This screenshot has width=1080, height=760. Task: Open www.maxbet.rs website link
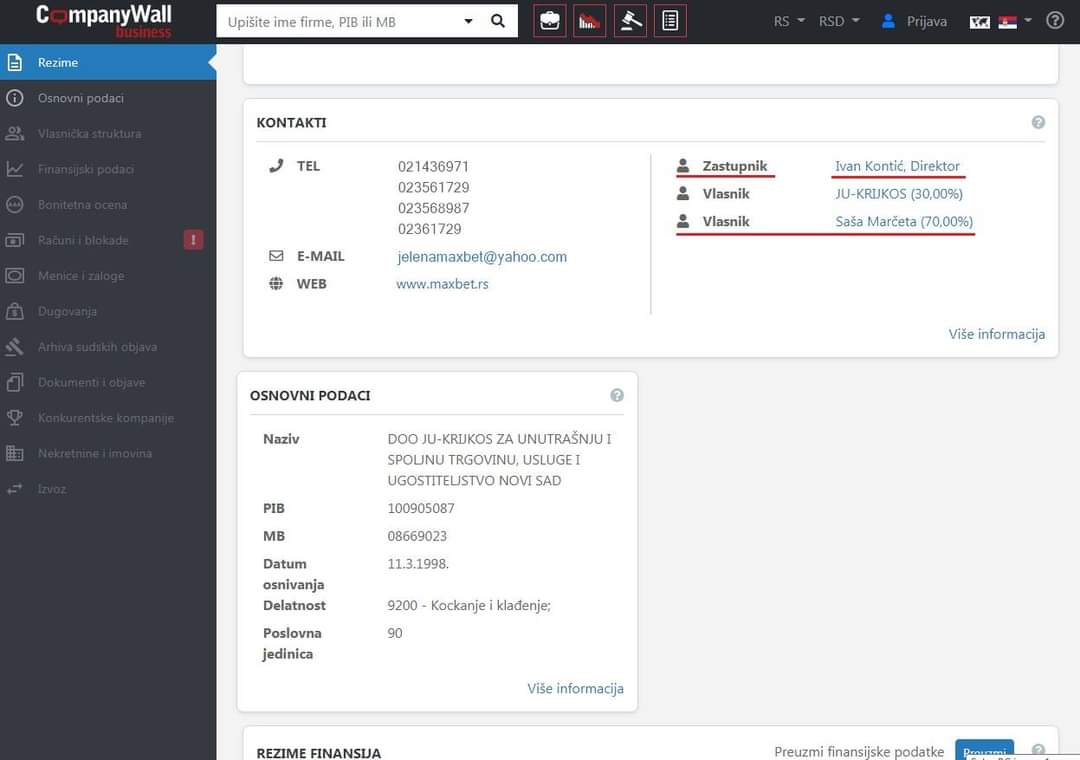(442, 284)
